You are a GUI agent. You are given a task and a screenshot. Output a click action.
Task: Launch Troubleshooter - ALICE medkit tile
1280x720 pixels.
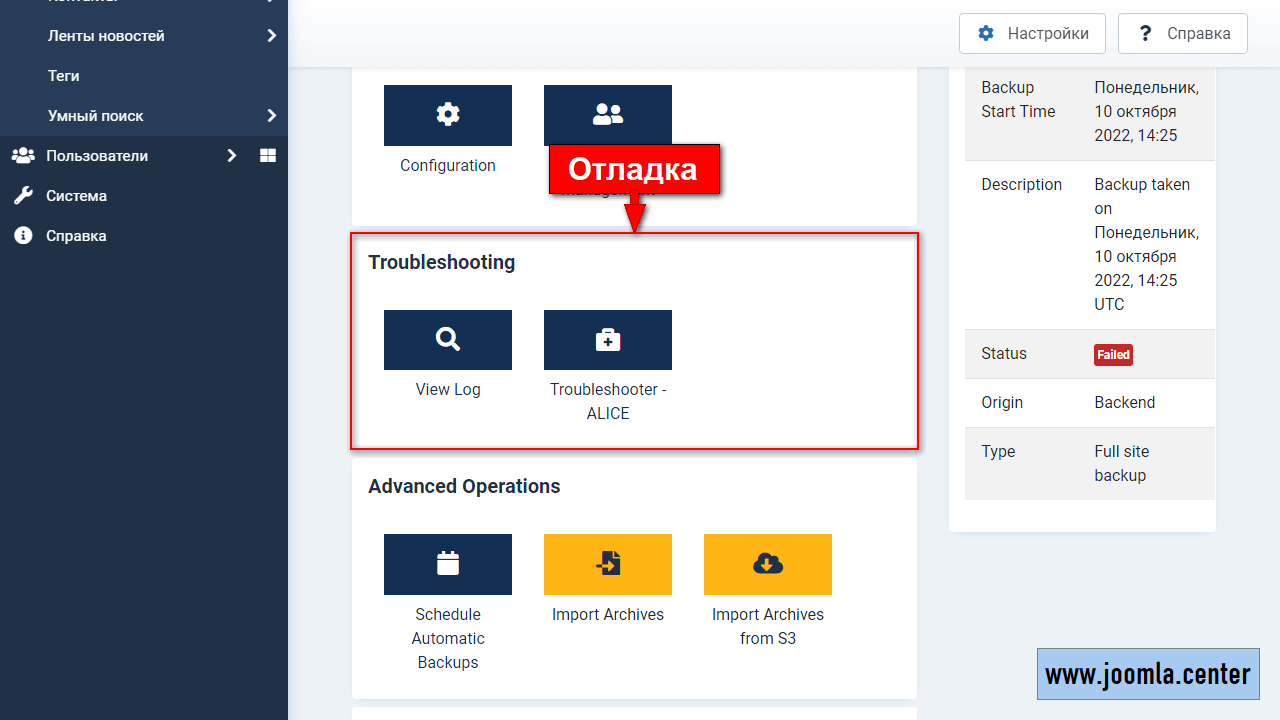coord(607,340)
